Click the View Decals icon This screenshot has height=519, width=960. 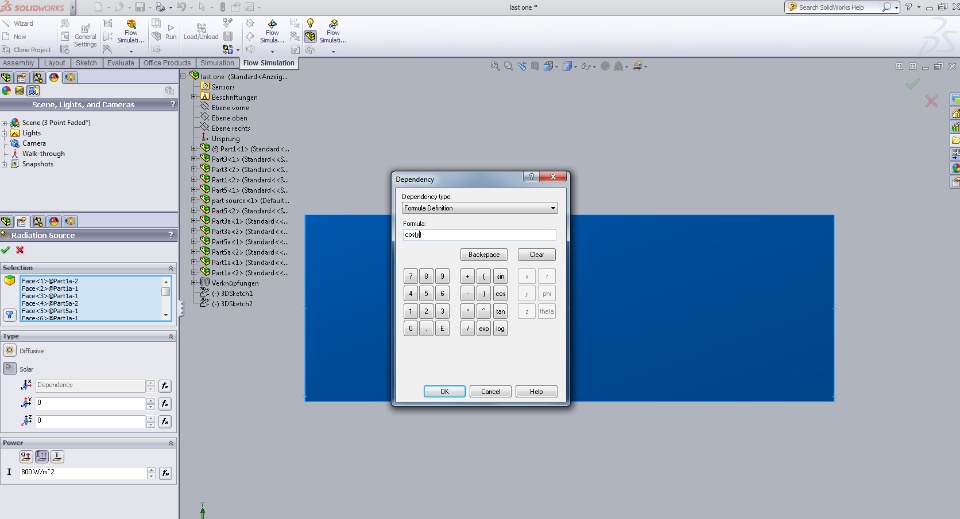pyautogui.click(x=20, y=91)
